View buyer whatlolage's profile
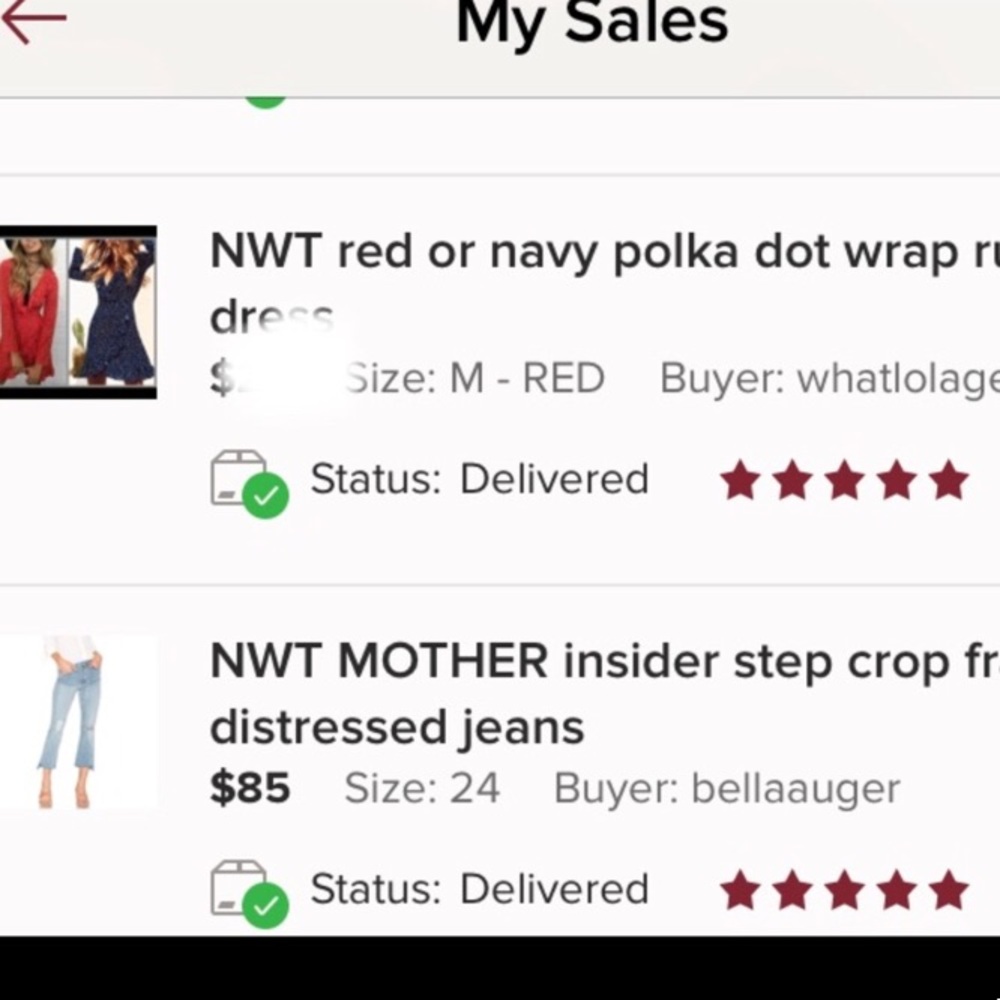 828,379
